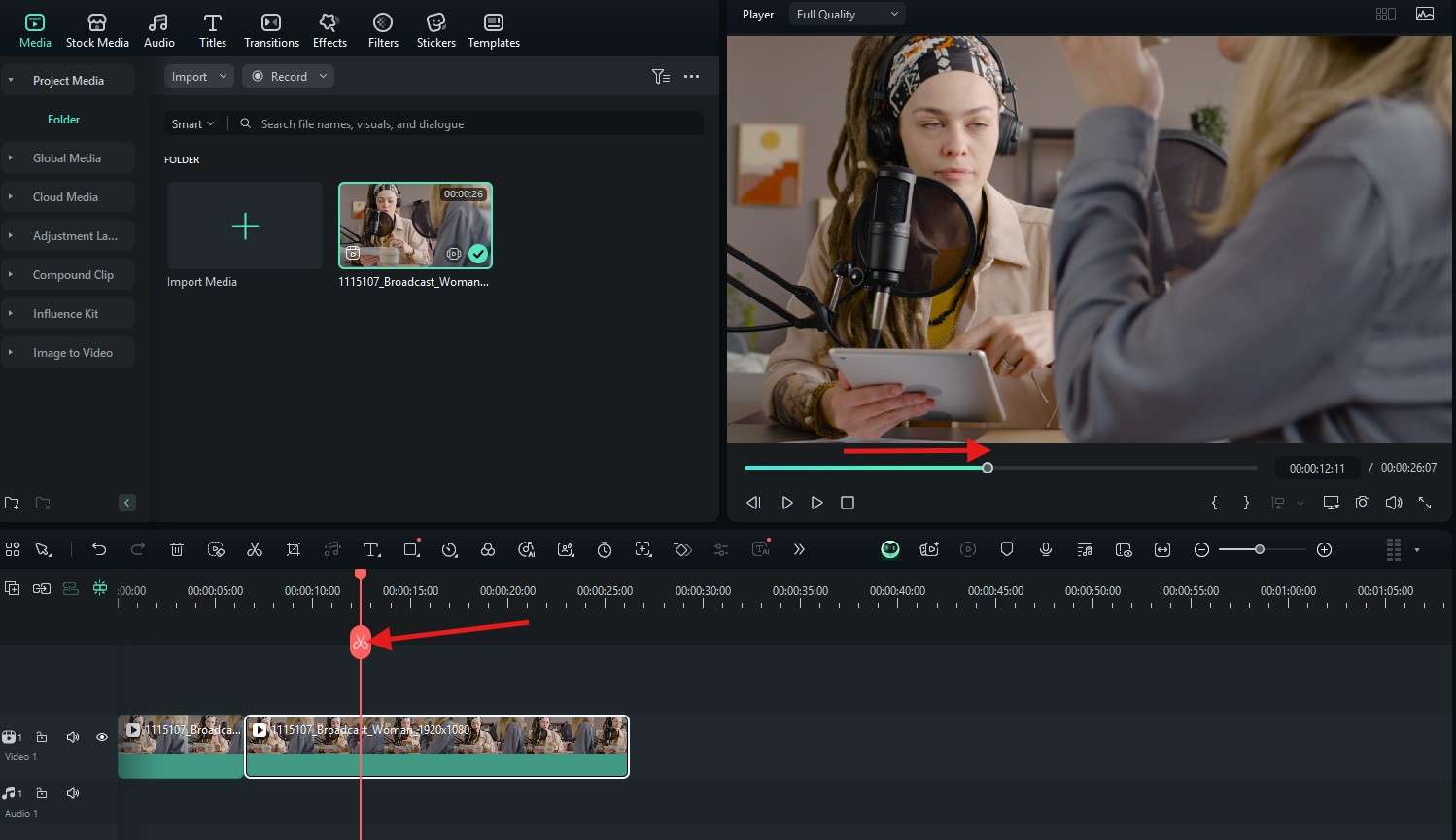Expand the Influence Kit section
The image size is (1456, 840).
11,313
